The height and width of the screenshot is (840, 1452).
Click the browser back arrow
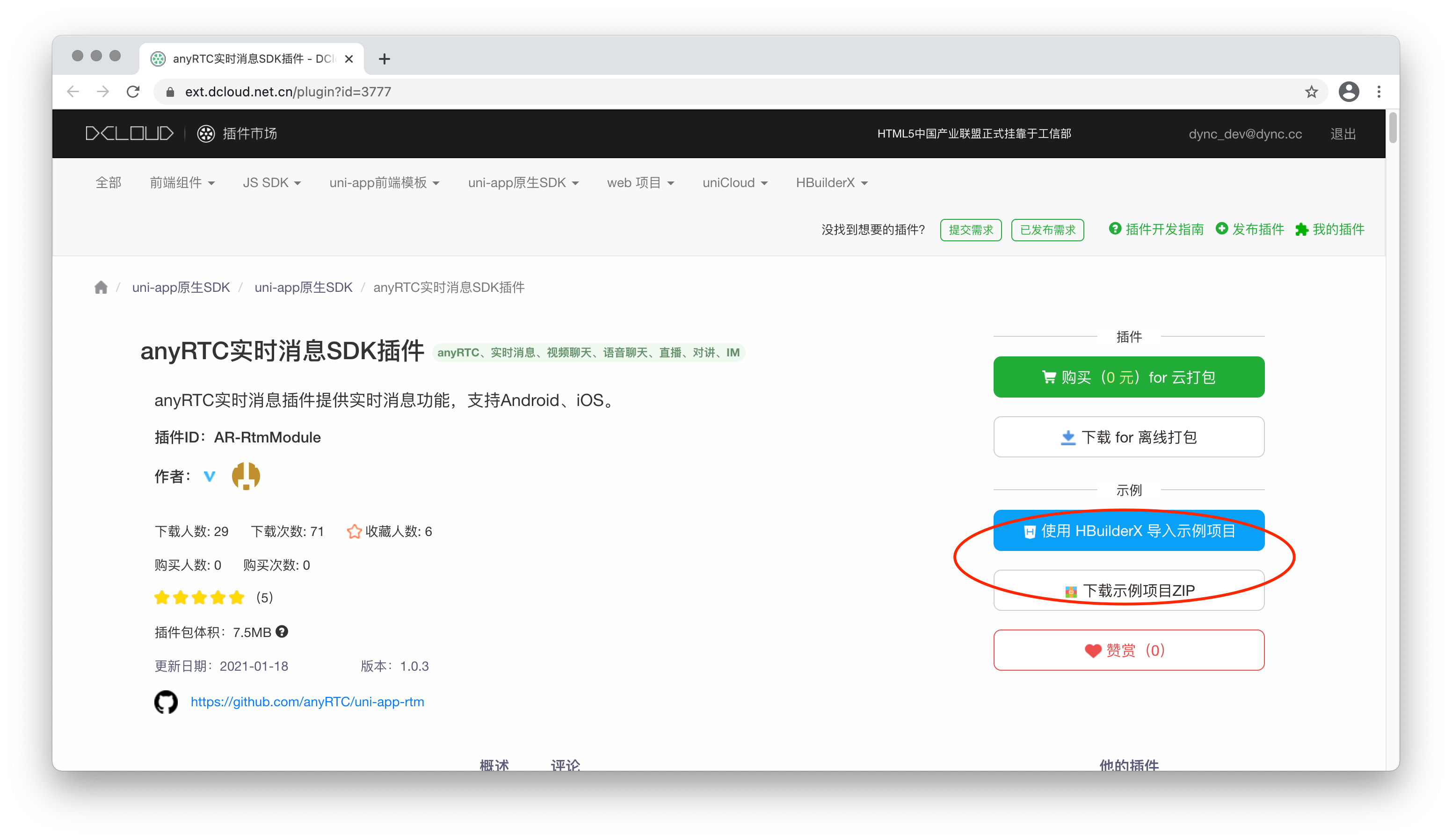[73, 92]
